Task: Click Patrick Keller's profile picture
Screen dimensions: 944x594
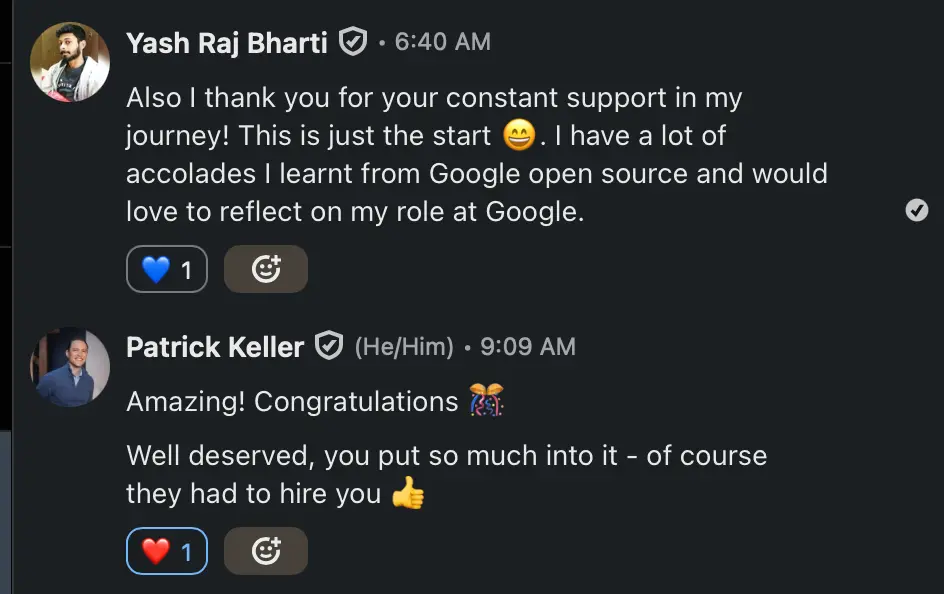Action: point(70,367)
